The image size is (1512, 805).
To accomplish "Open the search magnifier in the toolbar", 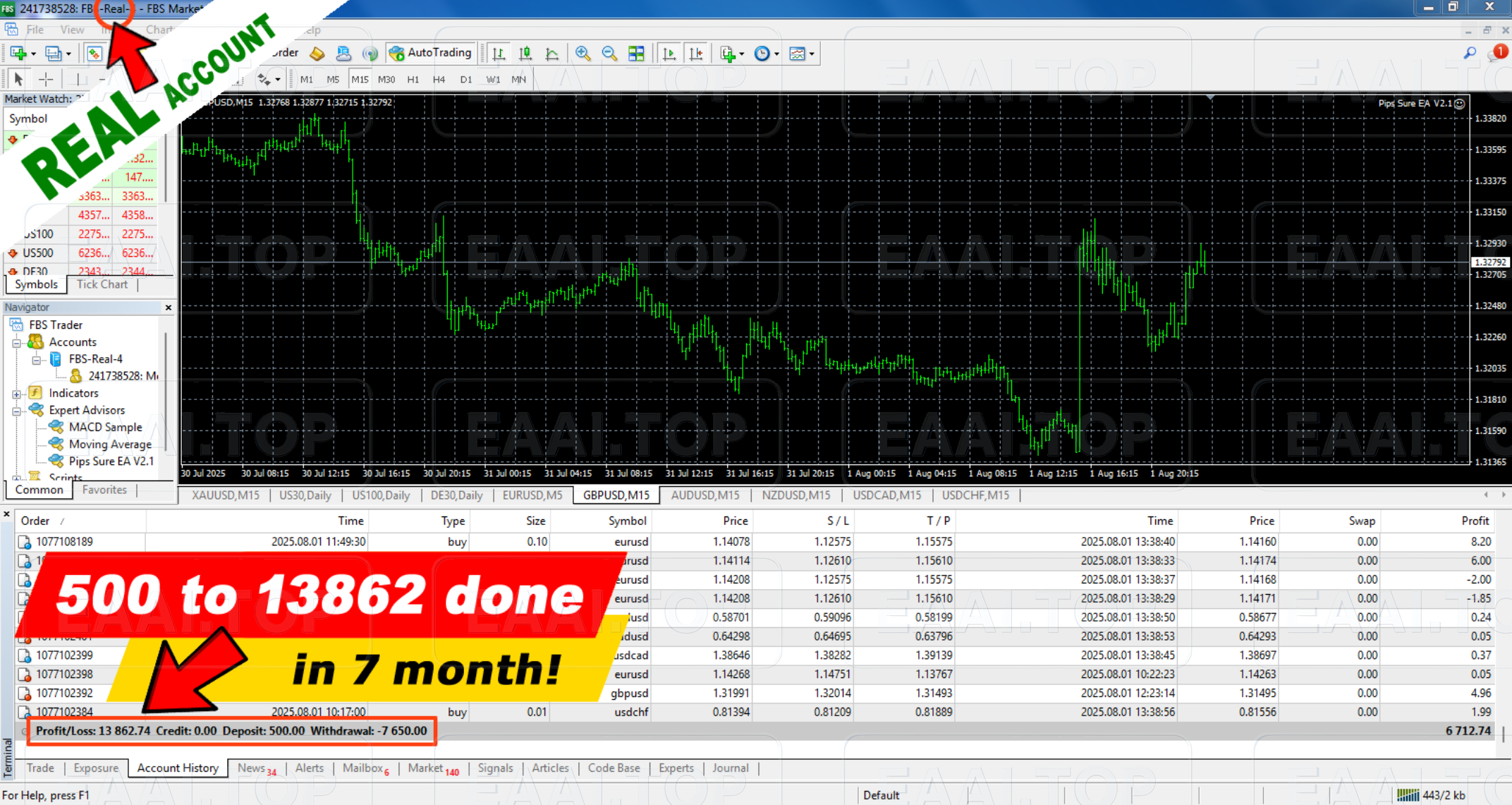I will (x=1469, y=53).
